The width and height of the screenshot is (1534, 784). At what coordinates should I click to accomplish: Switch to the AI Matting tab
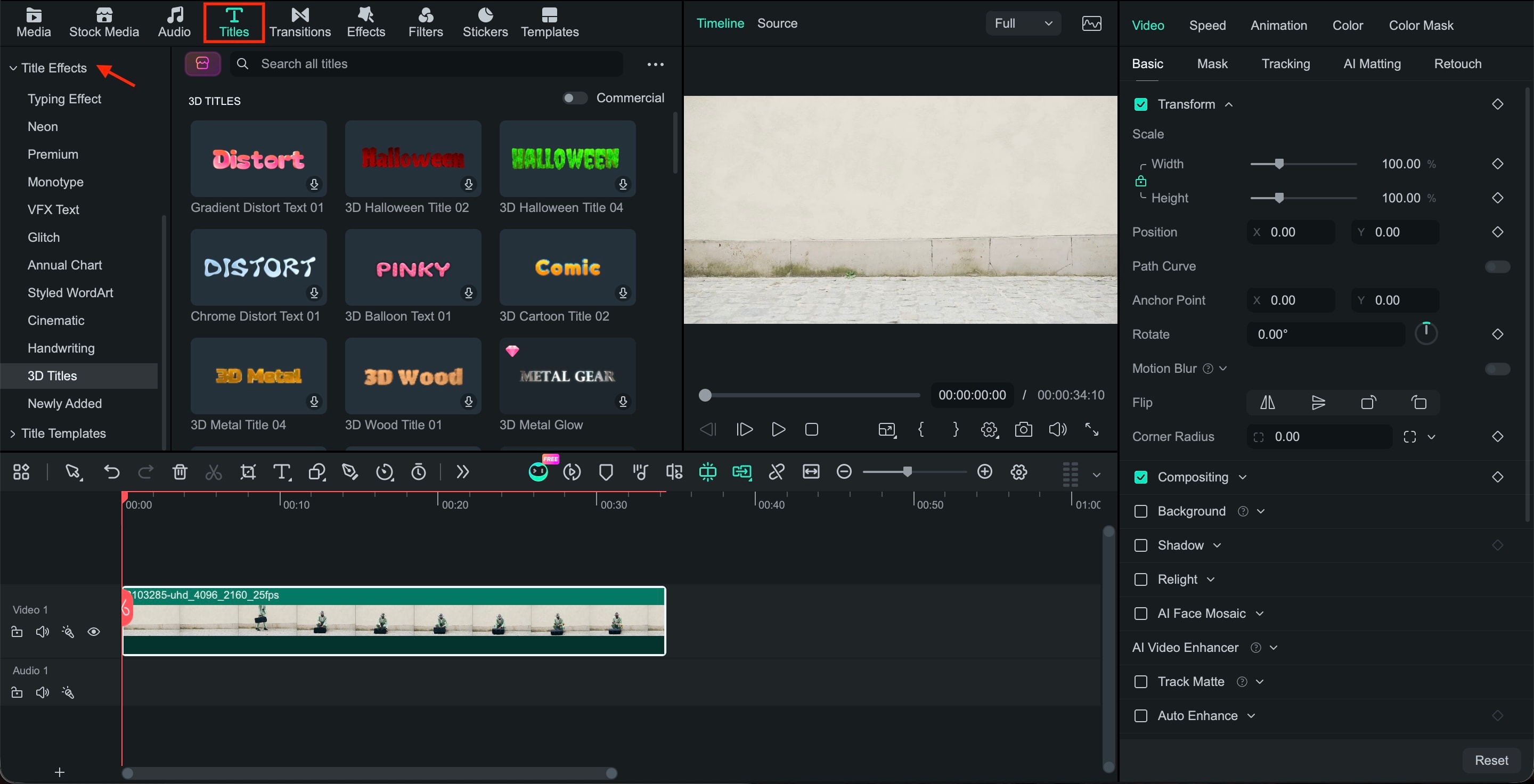(1372, 64)
